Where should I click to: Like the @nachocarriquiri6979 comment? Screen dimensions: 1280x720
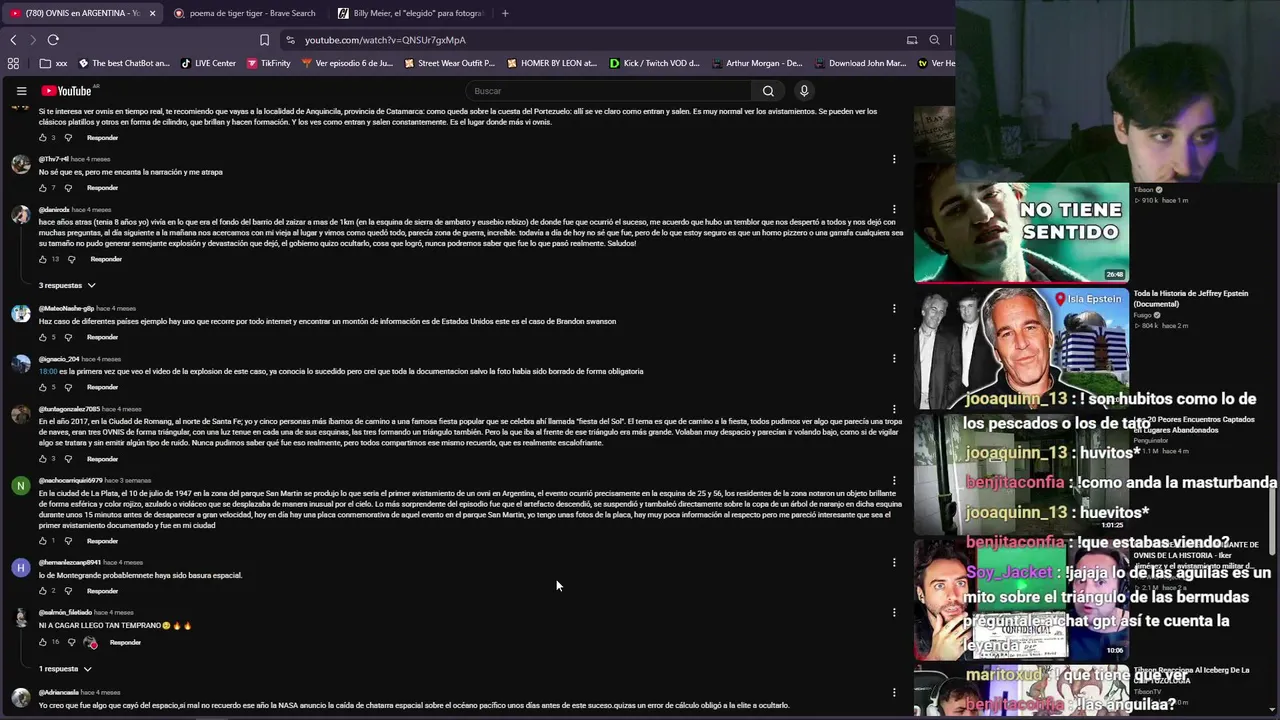click(x=42, y=541)
